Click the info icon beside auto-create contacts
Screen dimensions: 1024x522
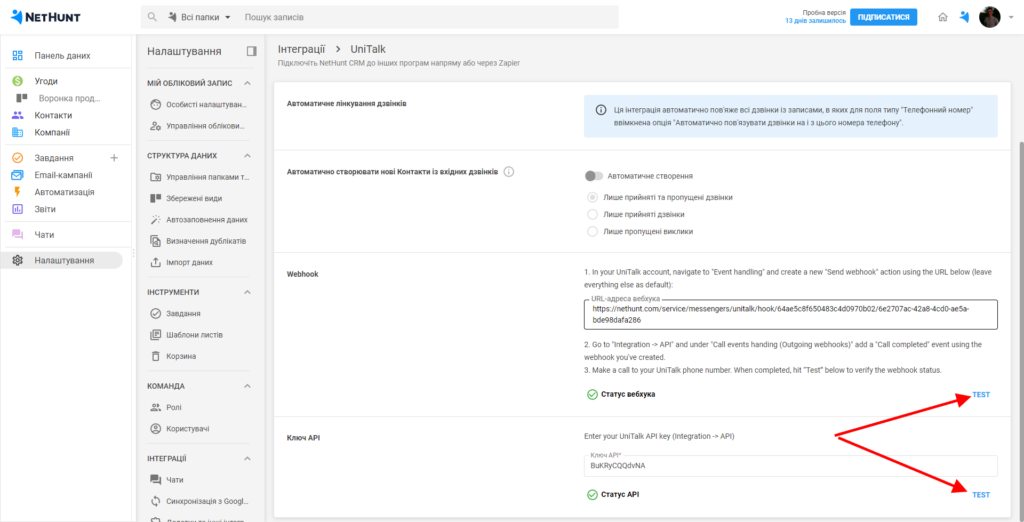[509, 172]
